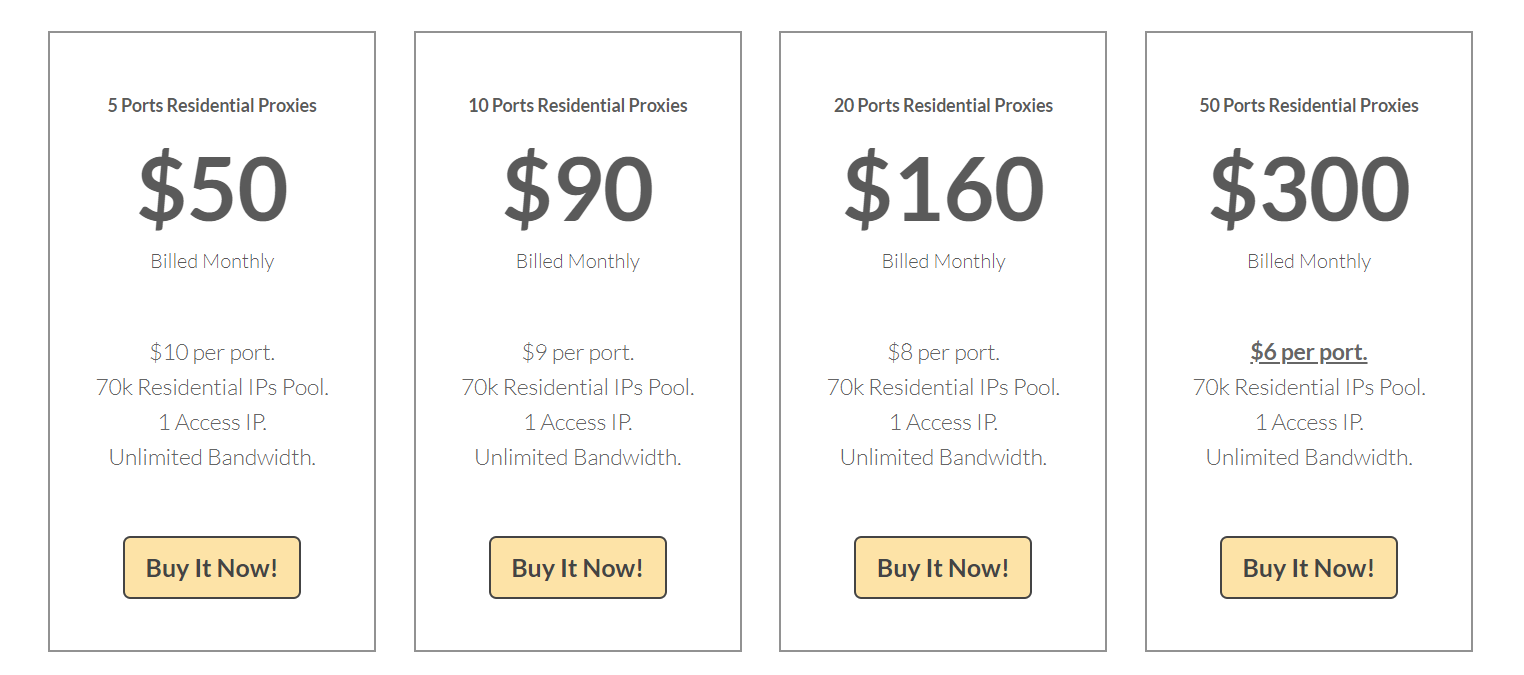Click the 20 Ports Residential Proxies title
Screen dimensions: 1524x675
click(x=943, y=105)
